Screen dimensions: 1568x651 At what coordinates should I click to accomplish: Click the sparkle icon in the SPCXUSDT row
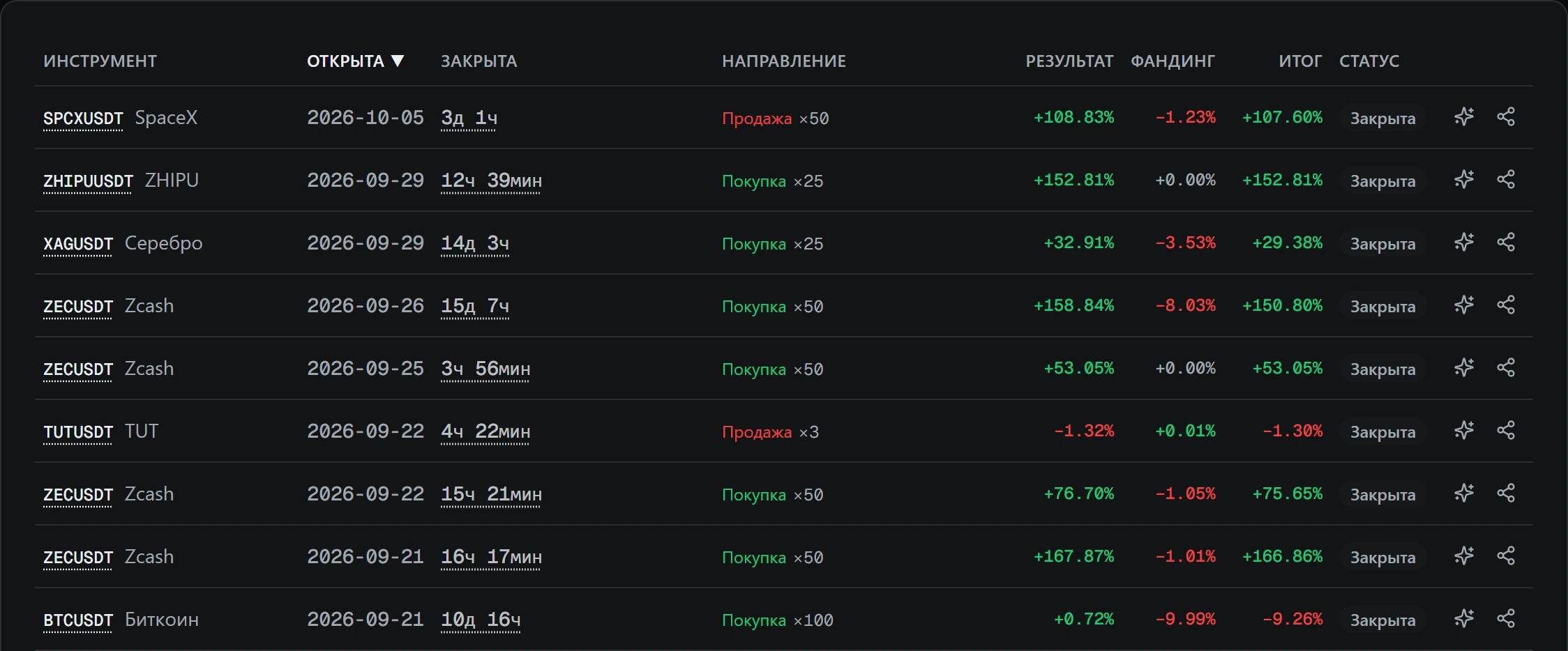click(1464, 117)
